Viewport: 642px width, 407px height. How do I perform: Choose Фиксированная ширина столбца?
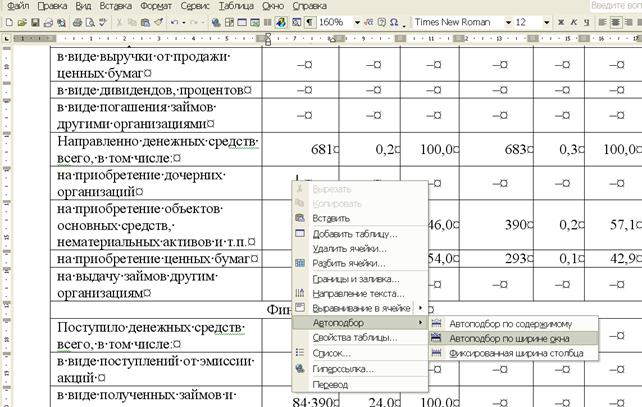513,353
